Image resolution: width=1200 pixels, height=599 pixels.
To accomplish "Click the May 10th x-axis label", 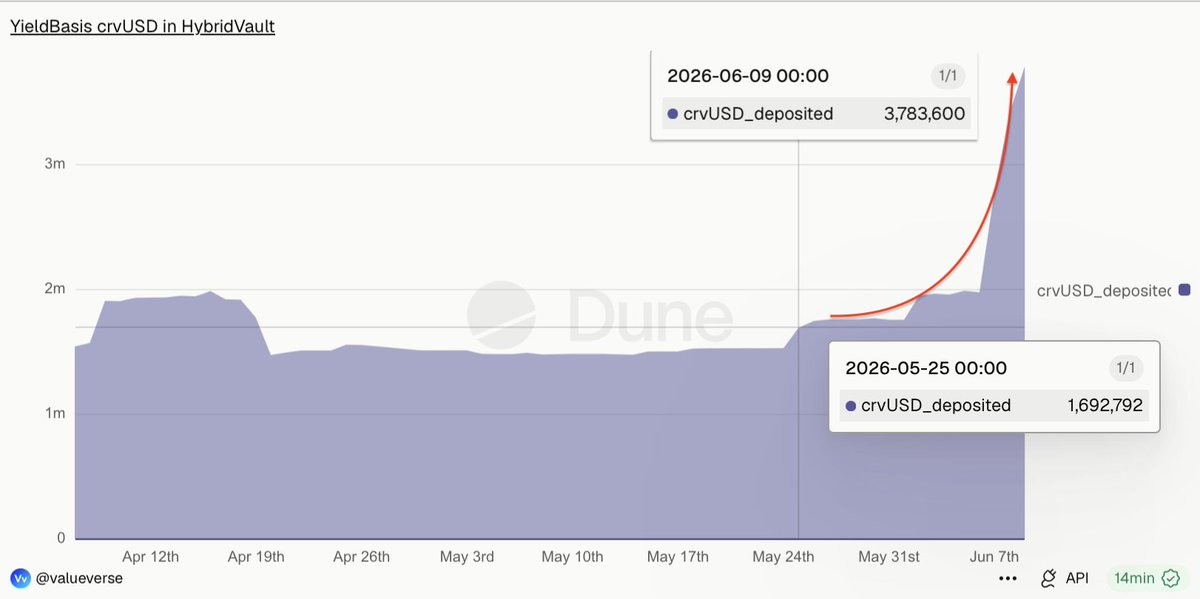I will pos(572,556).
